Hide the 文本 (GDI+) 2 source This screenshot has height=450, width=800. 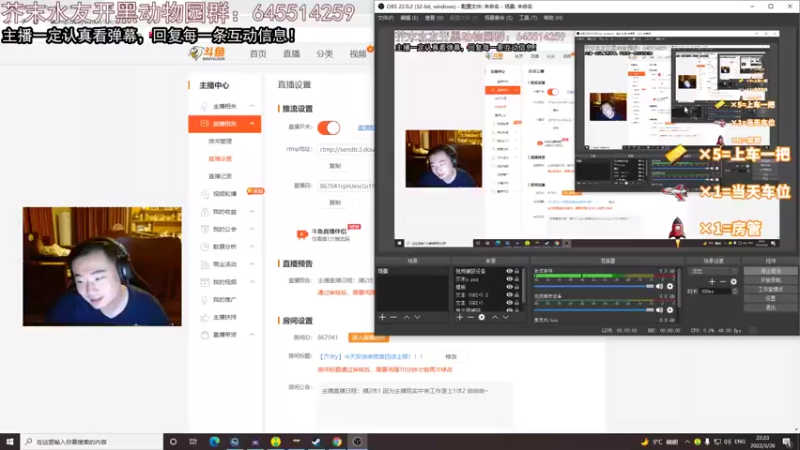coord(509,295)
